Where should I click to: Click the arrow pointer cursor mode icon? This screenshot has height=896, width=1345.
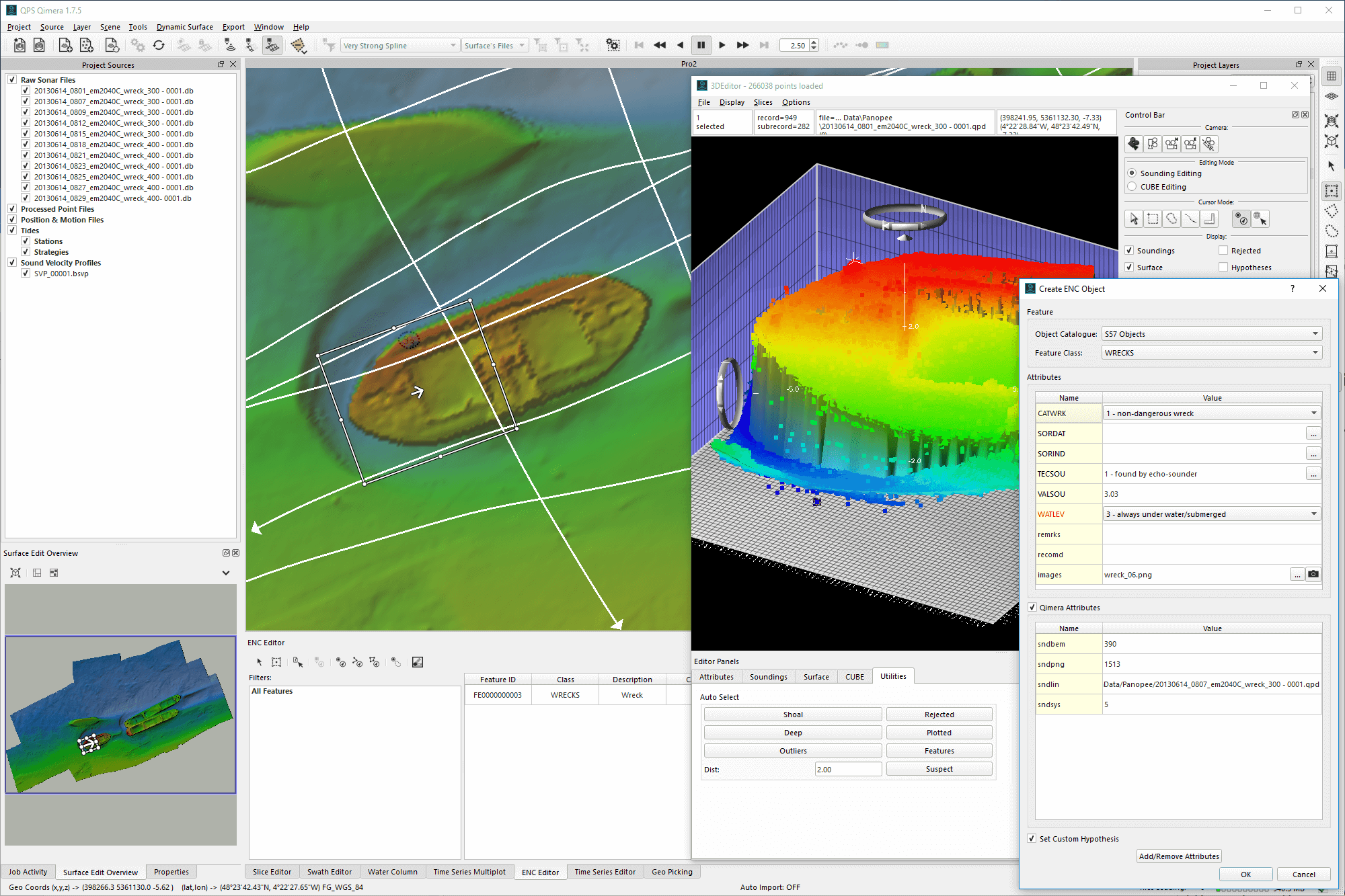click(x=1134, y=218)
